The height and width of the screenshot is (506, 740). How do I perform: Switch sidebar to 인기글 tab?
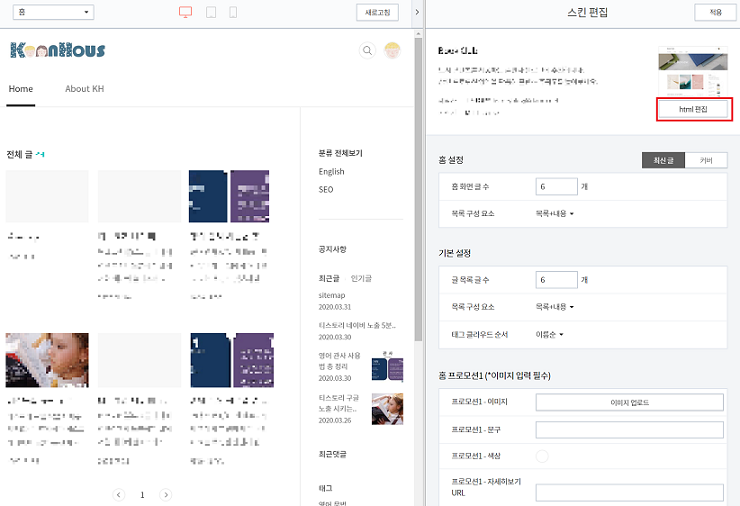pyautogui.click(x=361, y=278)
